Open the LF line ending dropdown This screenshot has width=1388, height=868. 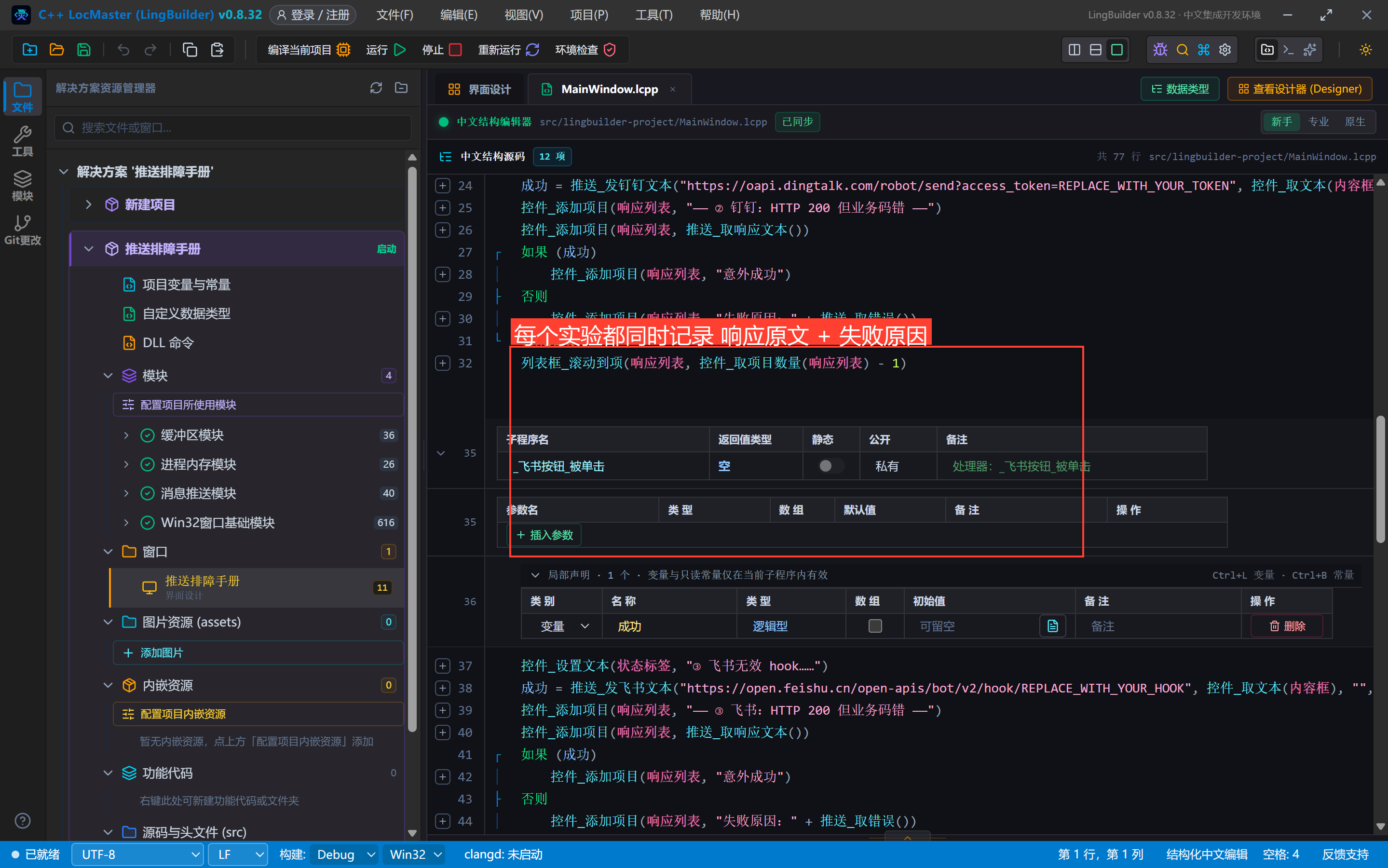[238, 854]
